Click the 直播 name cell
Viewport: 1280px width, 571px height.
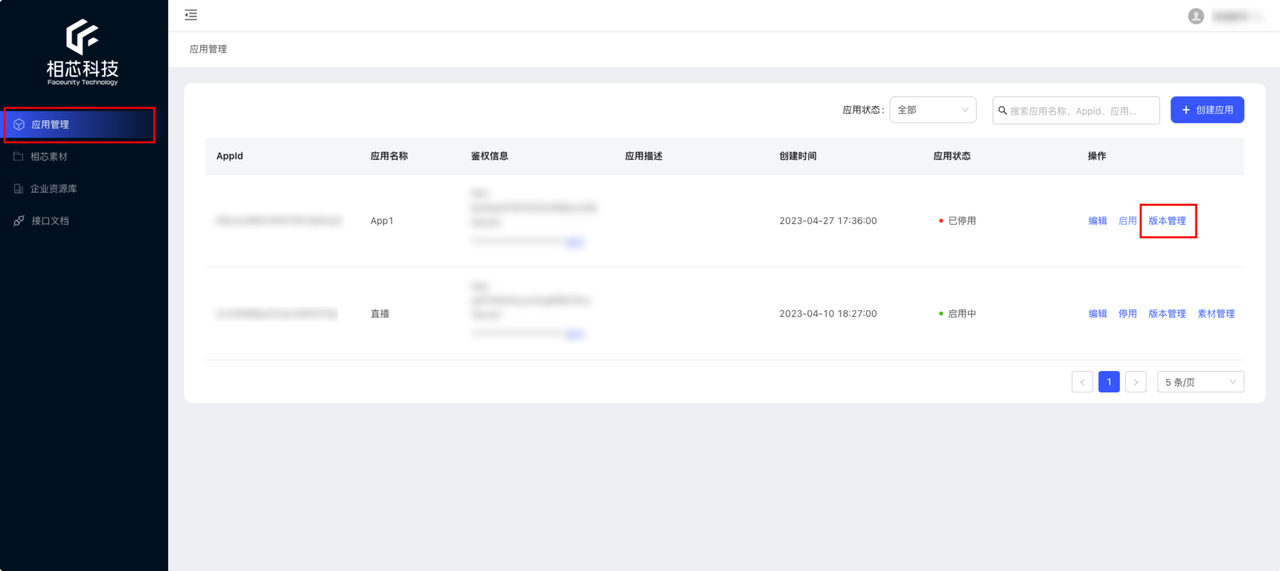click(x=380, y=314)
